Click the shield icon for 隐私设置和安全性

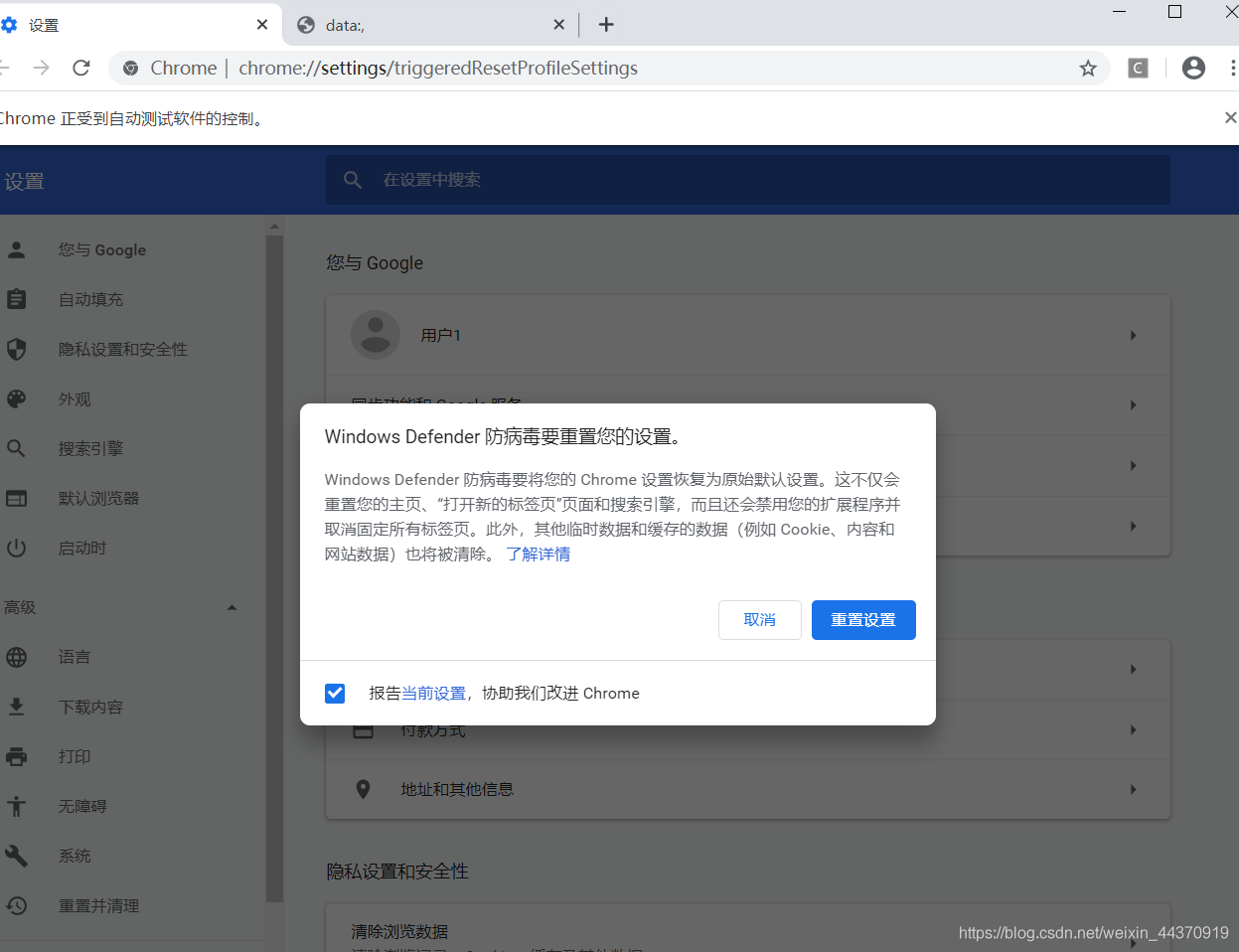point(17,349)
